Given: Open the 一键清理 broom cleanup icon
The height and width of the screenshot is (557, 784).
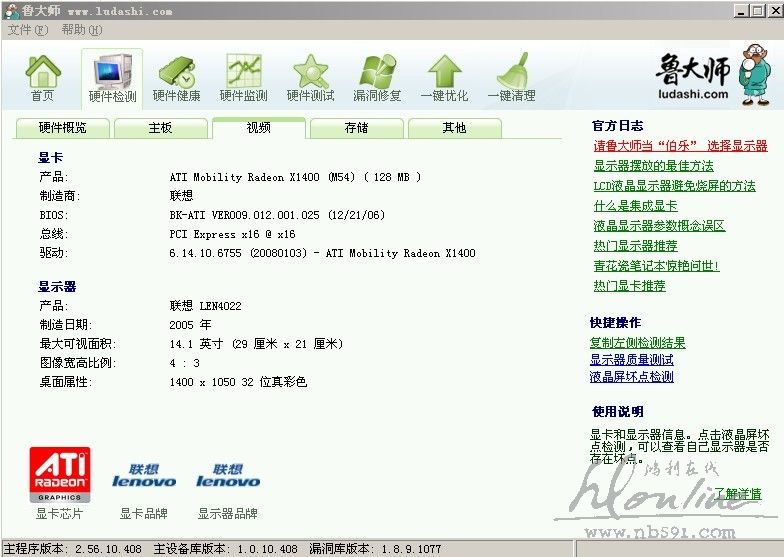Looking at the screenshot, I should click(x=511, y=73).
